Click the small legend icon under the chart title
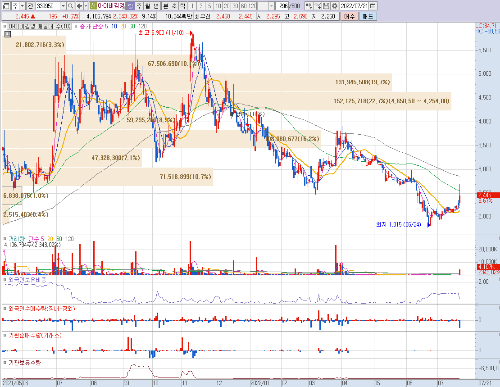Screen dimensions: 500x387 coord(7,34)
